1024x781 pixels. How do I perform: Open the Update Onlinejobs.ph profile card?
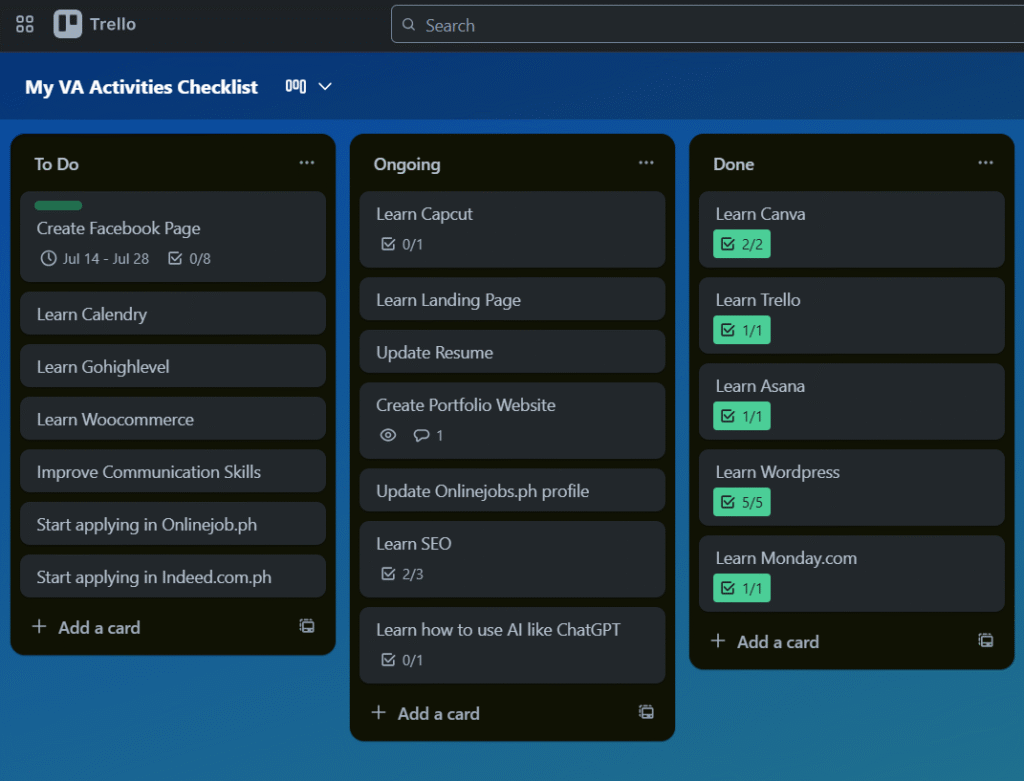(513, 490)
